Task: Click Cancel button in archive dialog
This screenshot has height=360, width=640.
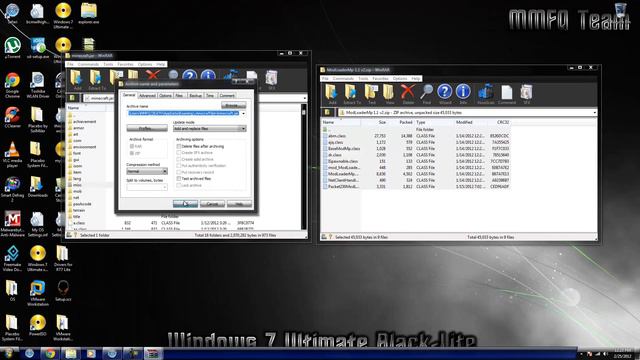Action: [212, 203]
